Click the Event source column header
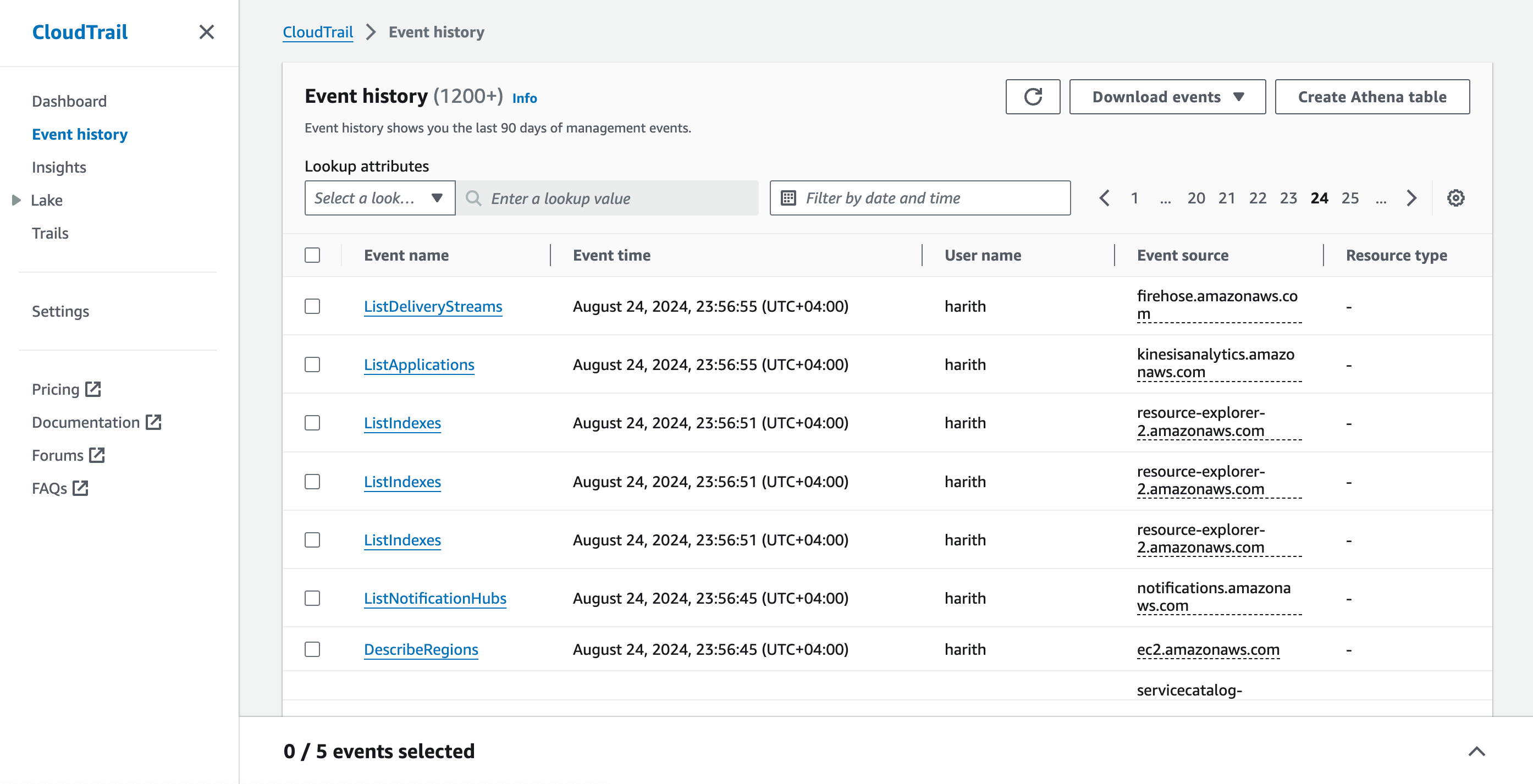1533x784 pixels. 1183,255
